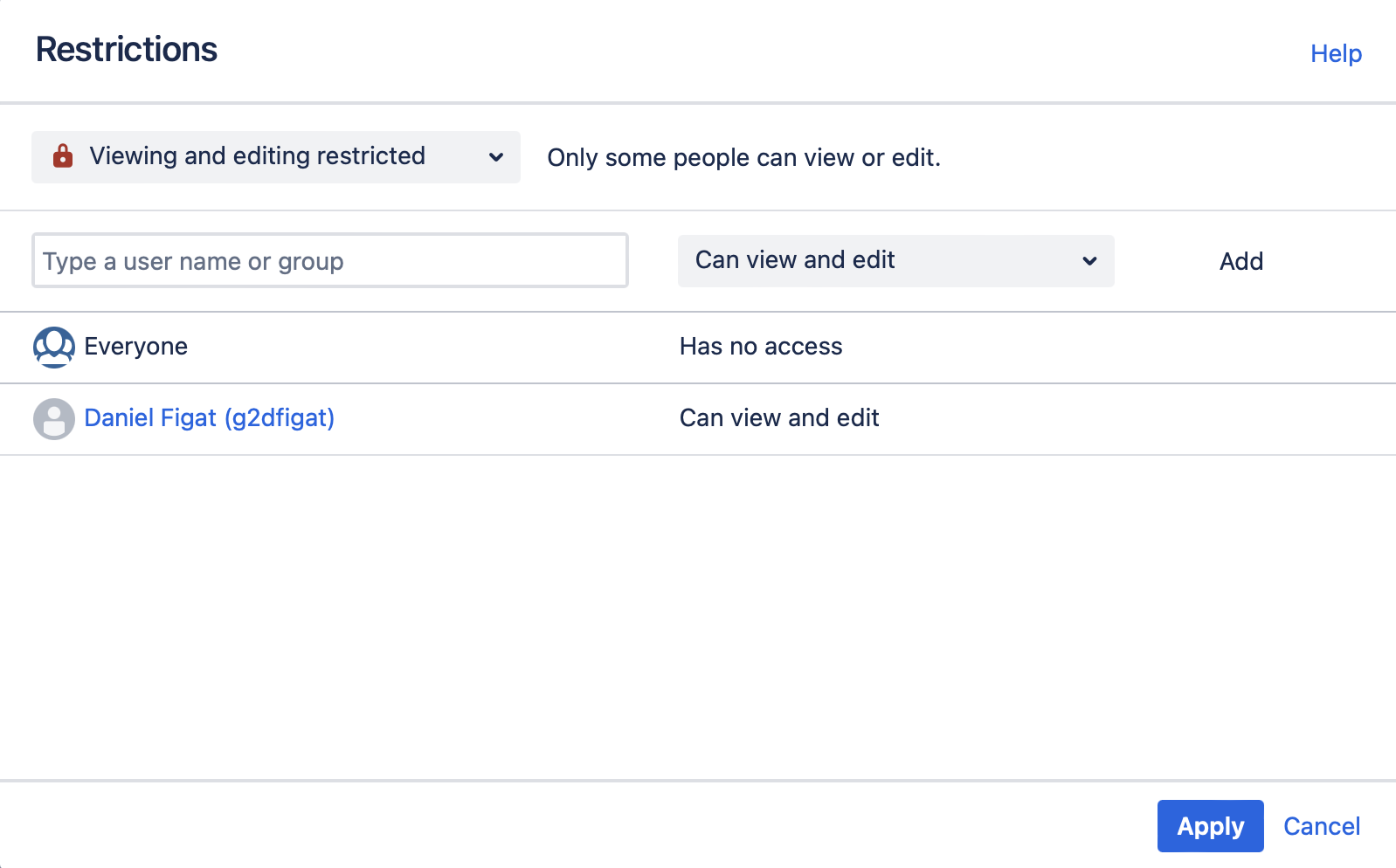The height and width of the screenshot is (868, 1396).
Task: Click the chevron in the permission selector
Action: (x=1089, y=260)
